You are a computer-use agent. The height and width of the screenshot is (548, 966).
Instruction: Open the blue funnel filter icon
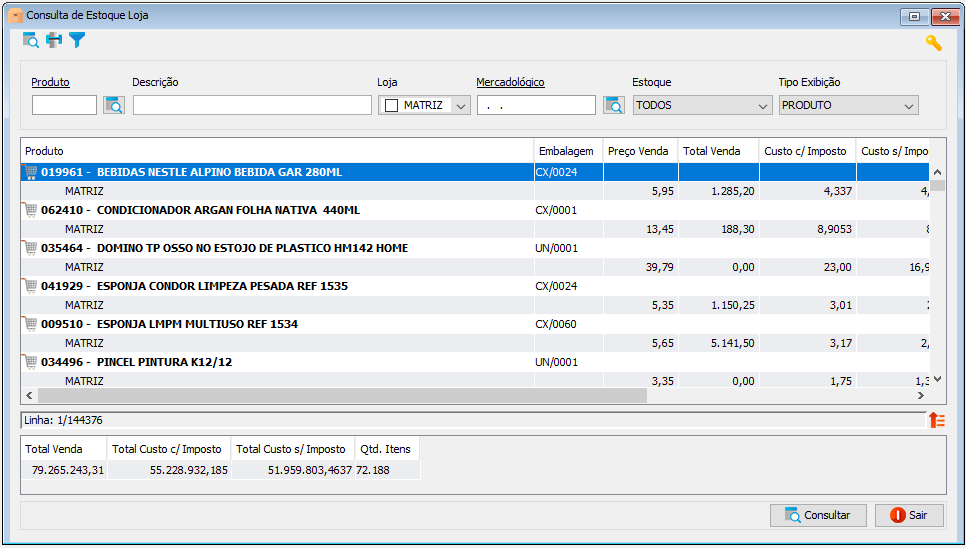tap(77, 41)
